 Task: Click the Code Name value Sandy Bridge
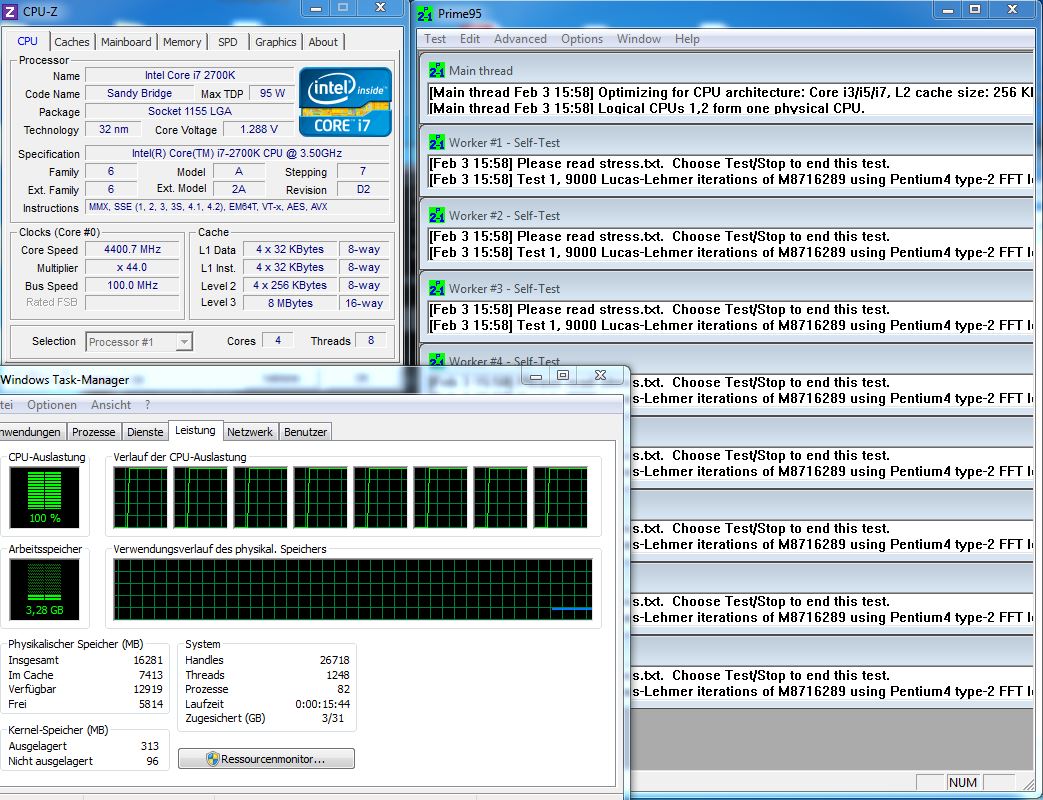(x=140, y=93)
